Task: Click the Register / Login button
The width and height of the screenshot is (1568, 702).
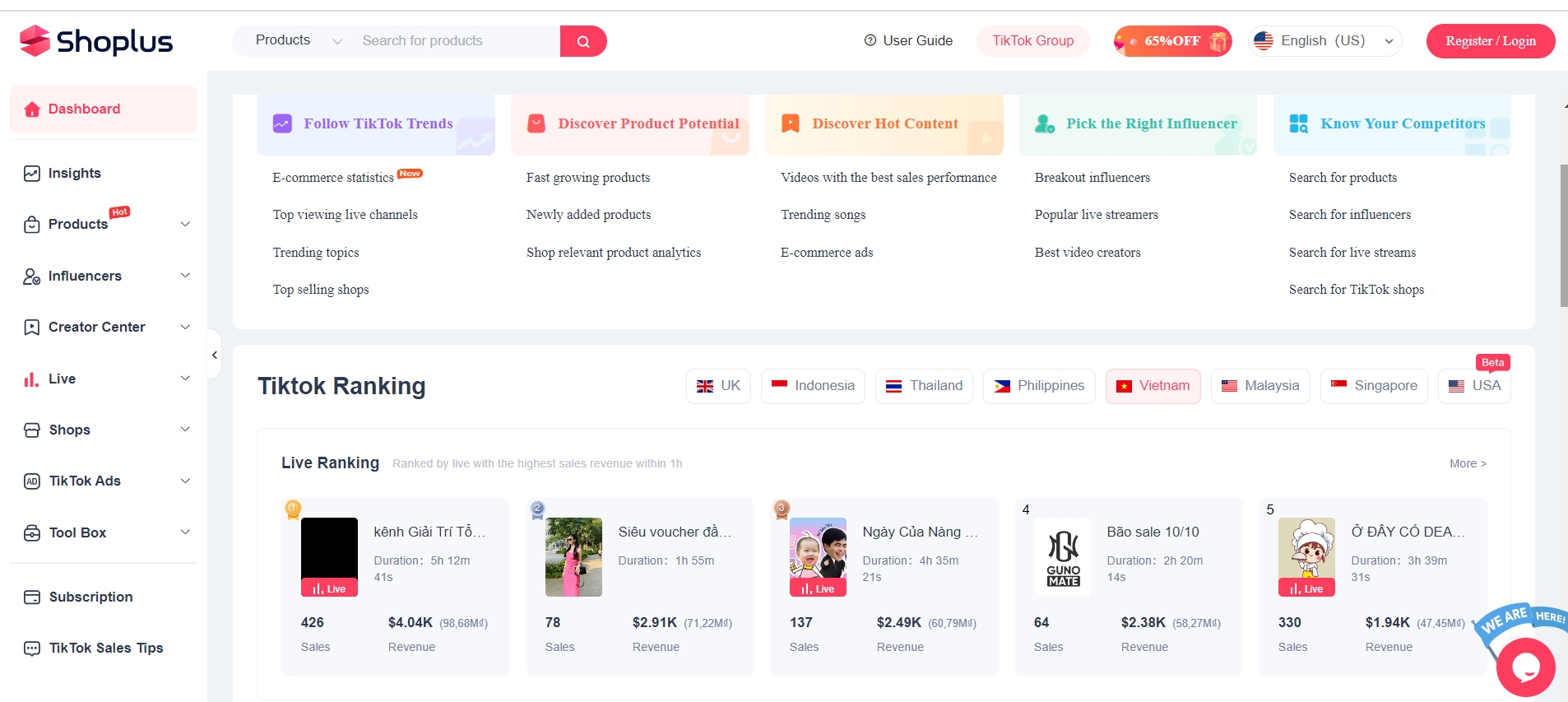Action: [1491, 41]
